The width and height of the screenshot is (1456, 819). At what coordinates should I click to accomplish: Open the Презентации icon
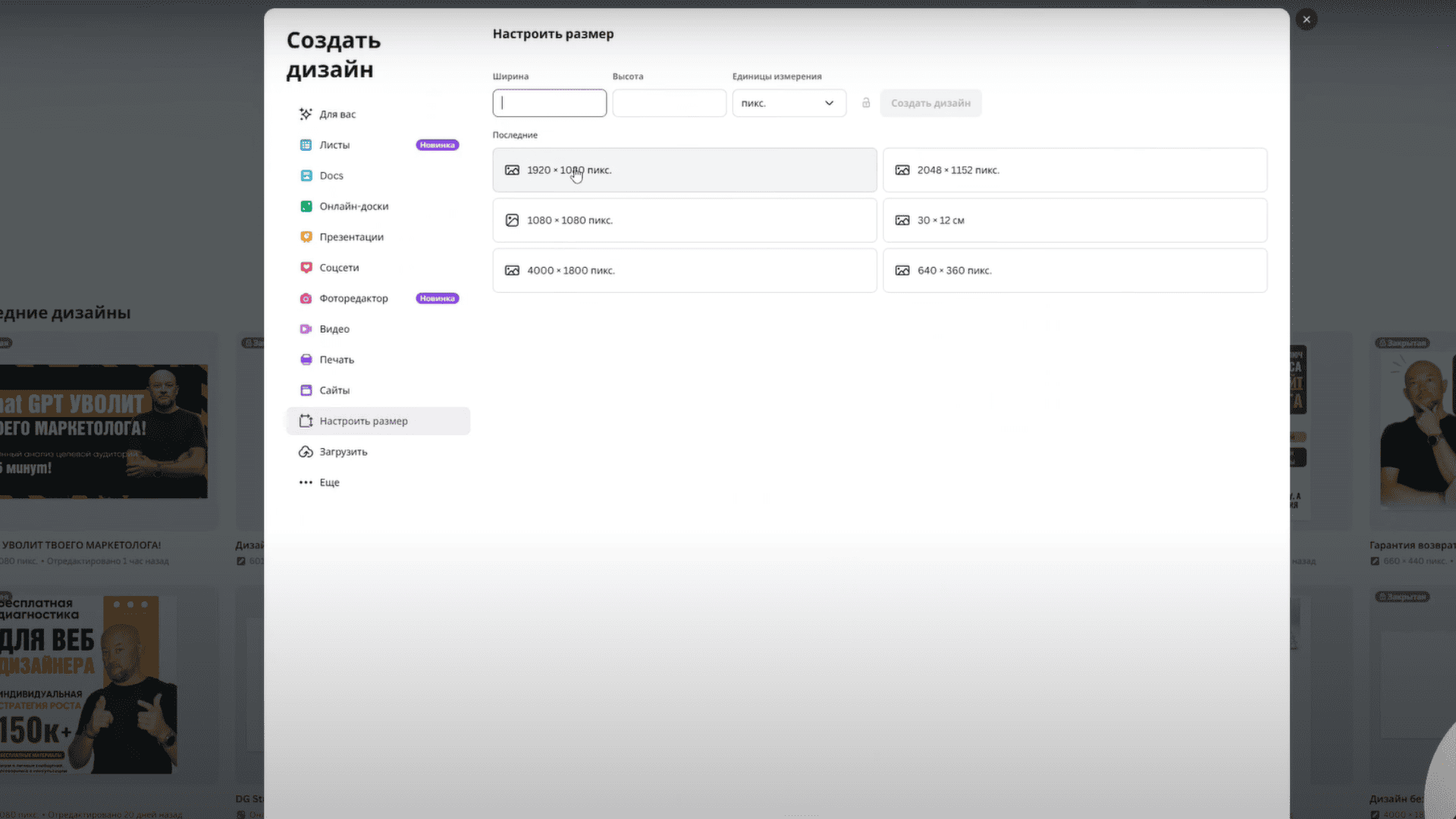(x=306, y=237)
